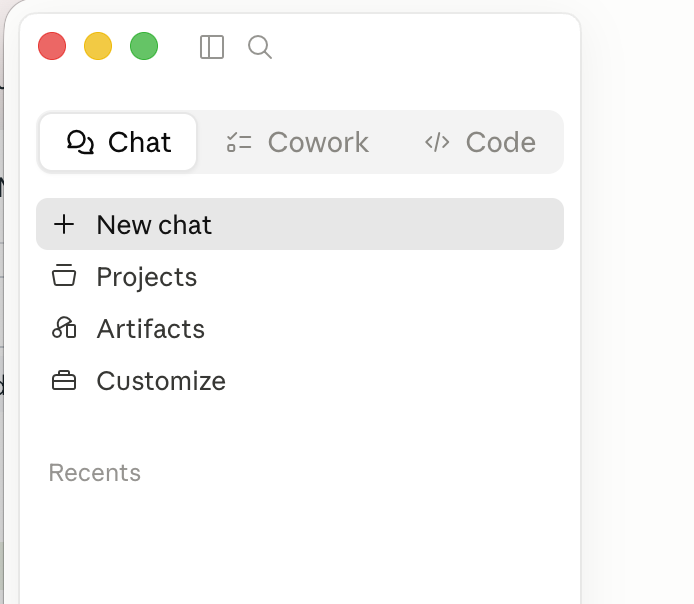Screen dimensions: 694x604
Task: Switch to the Cowork tab
Action: click(297, 142)
